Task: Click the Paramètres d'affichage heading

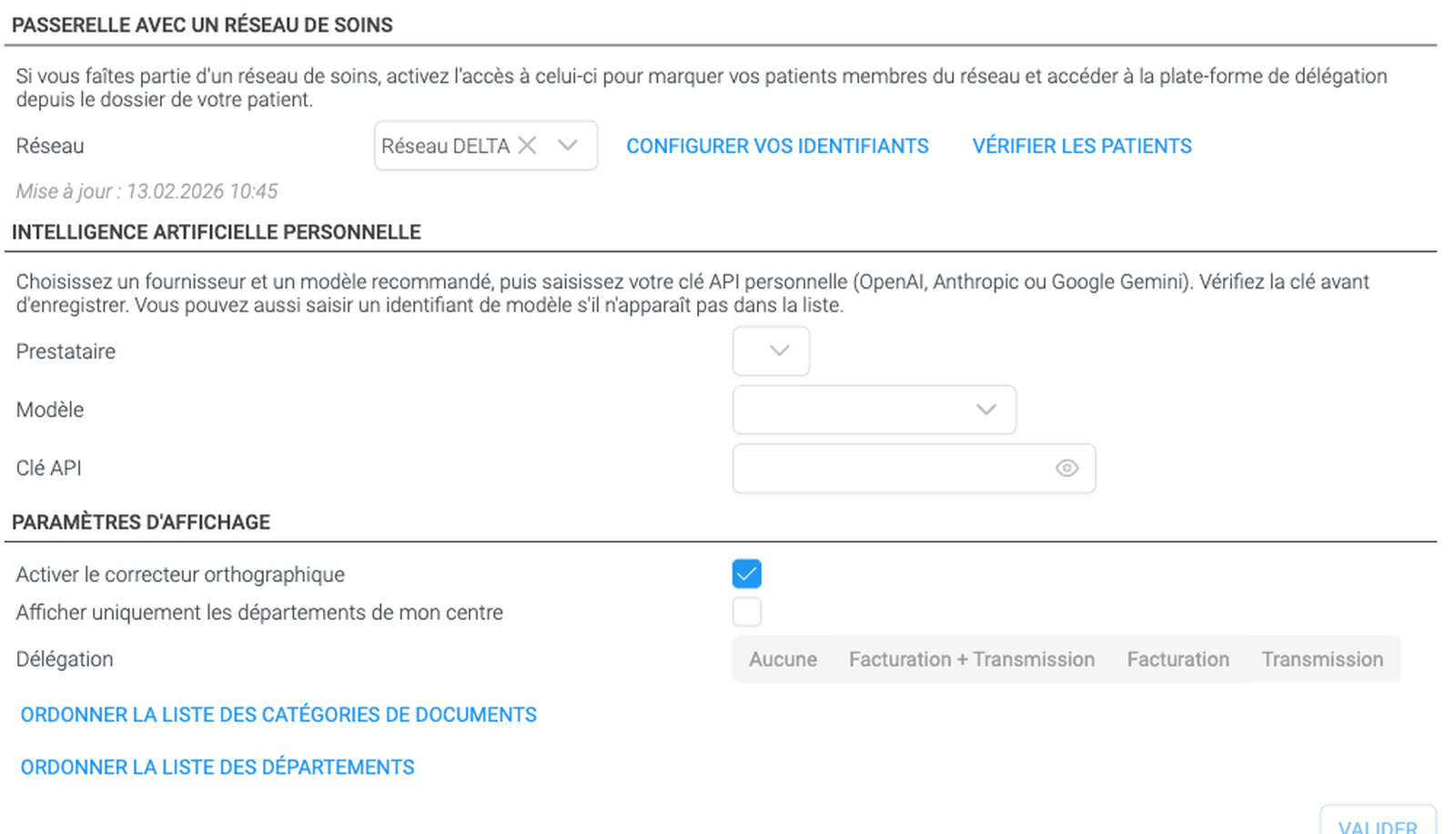Action: click(141, 523)
